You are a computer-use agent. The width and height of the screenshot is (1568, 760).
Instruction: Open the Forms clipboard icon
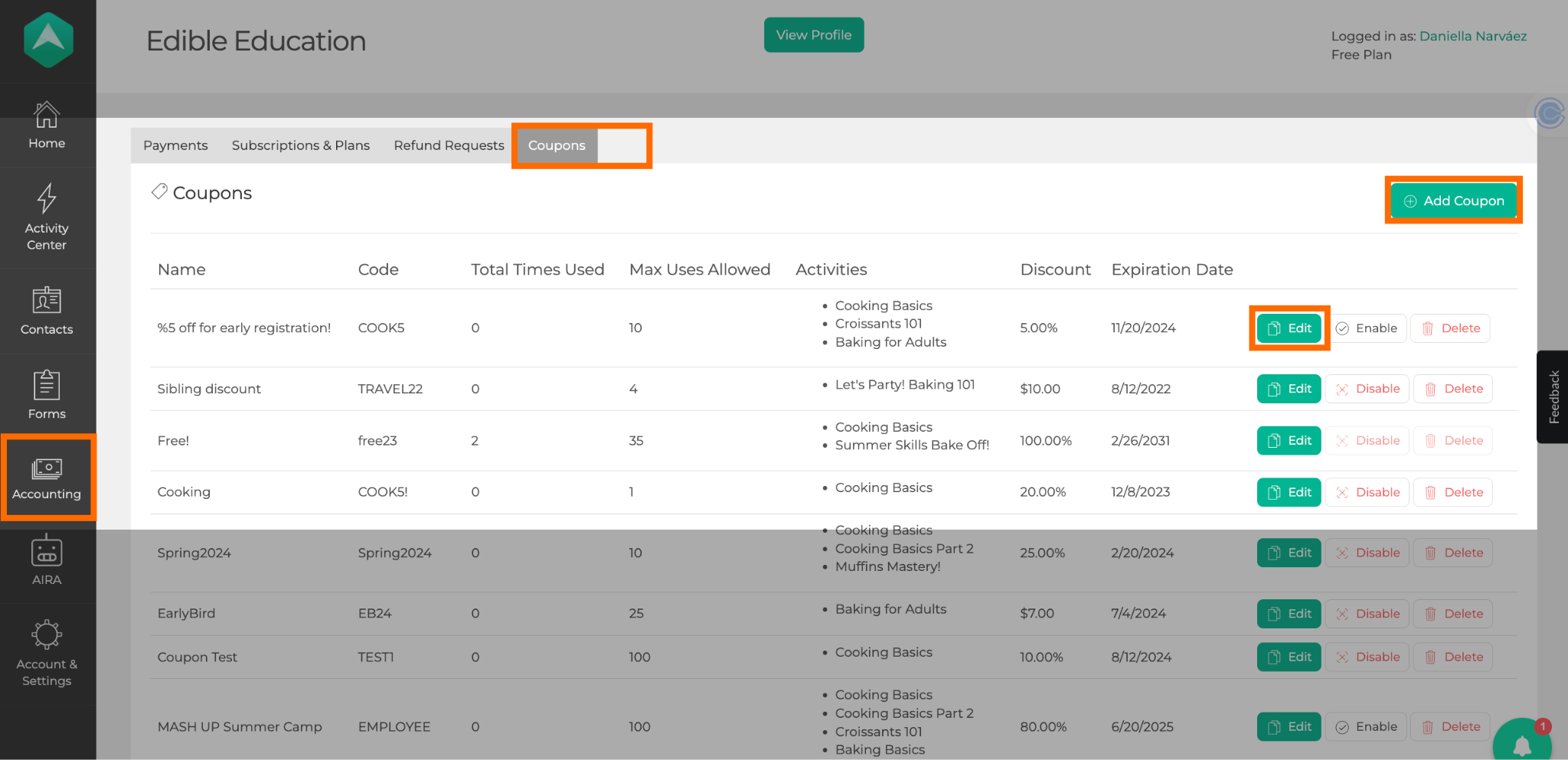47,394
